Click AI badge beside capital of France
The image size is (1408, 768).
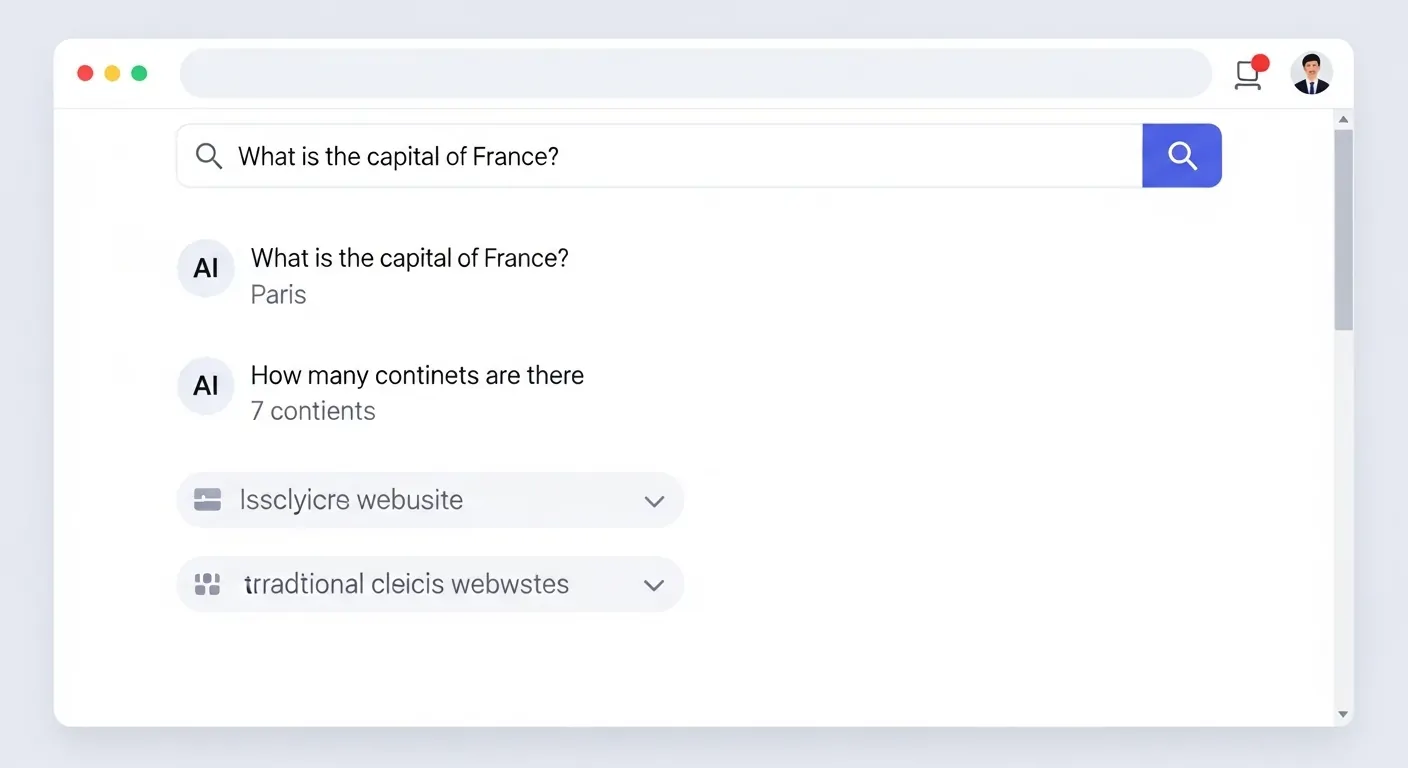(206, 269)
